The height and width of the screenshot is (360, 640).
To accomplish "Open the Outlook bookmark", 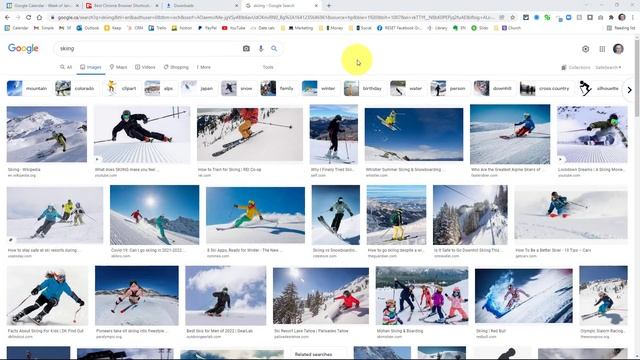I will point(88,28).
